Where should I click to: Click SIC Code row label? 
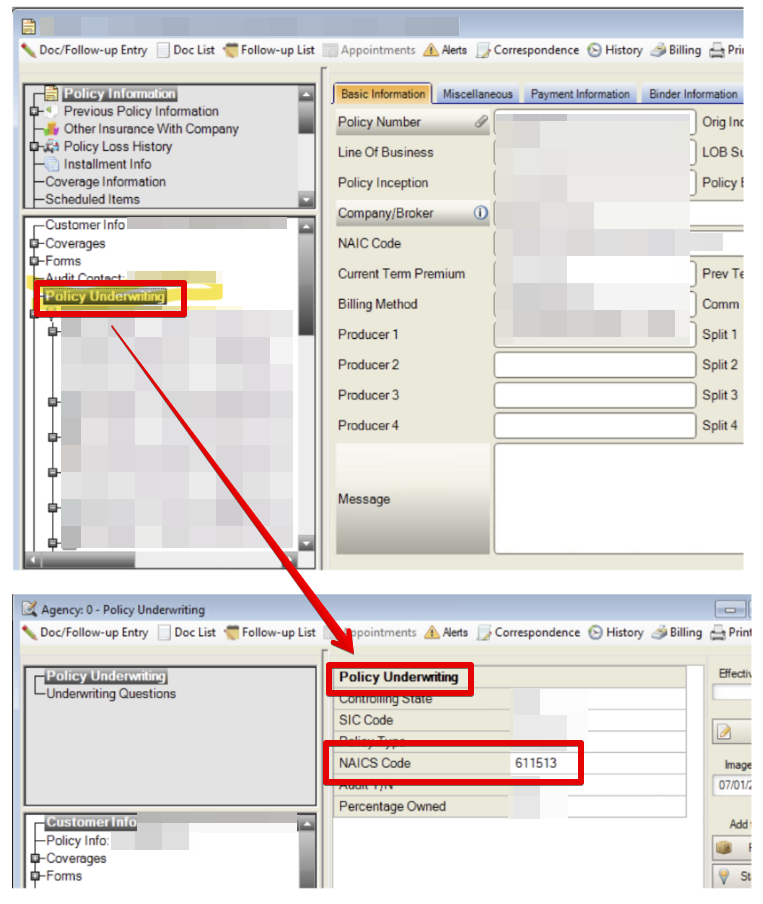[x=366, y=720]
